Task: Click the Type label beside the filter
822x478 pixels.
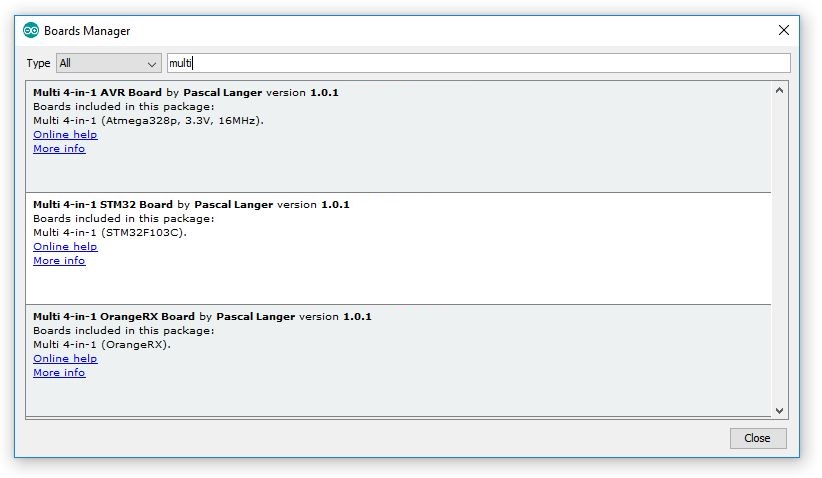Action: [38, 63]
